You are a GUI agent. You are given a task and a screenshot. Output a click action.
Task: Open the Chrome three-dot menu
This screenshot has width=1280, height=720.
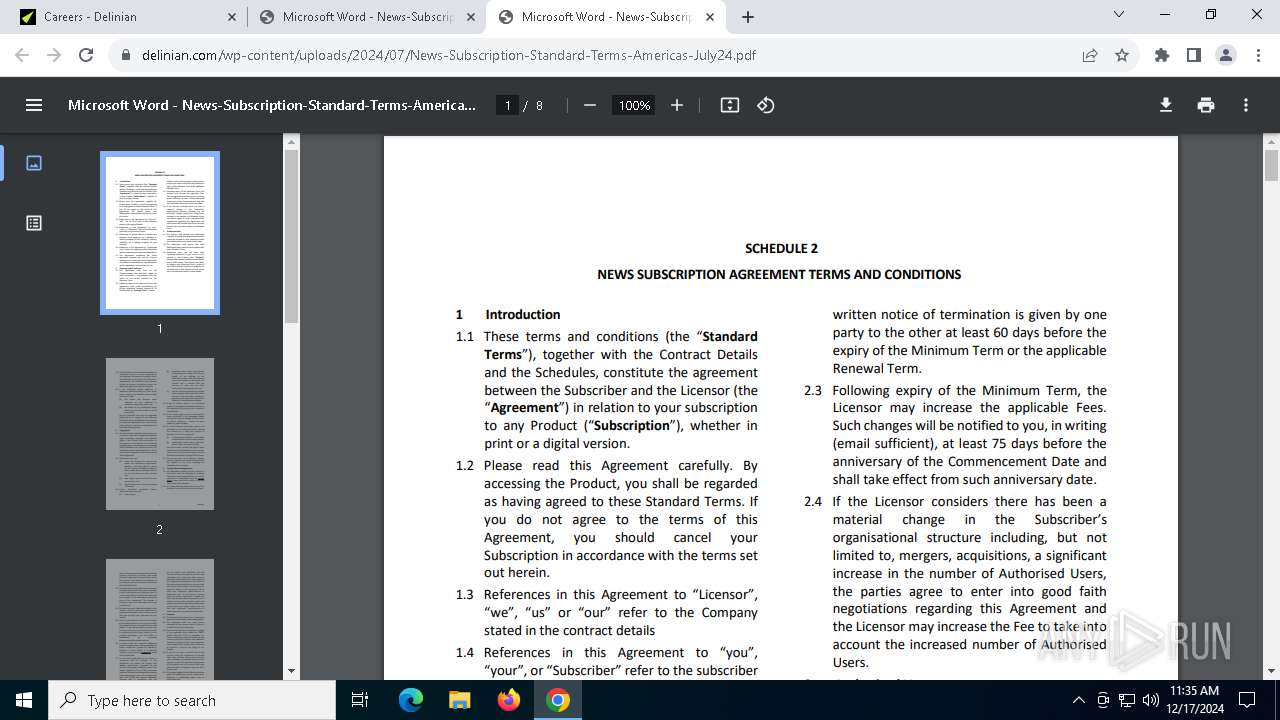coord(1258,55)
